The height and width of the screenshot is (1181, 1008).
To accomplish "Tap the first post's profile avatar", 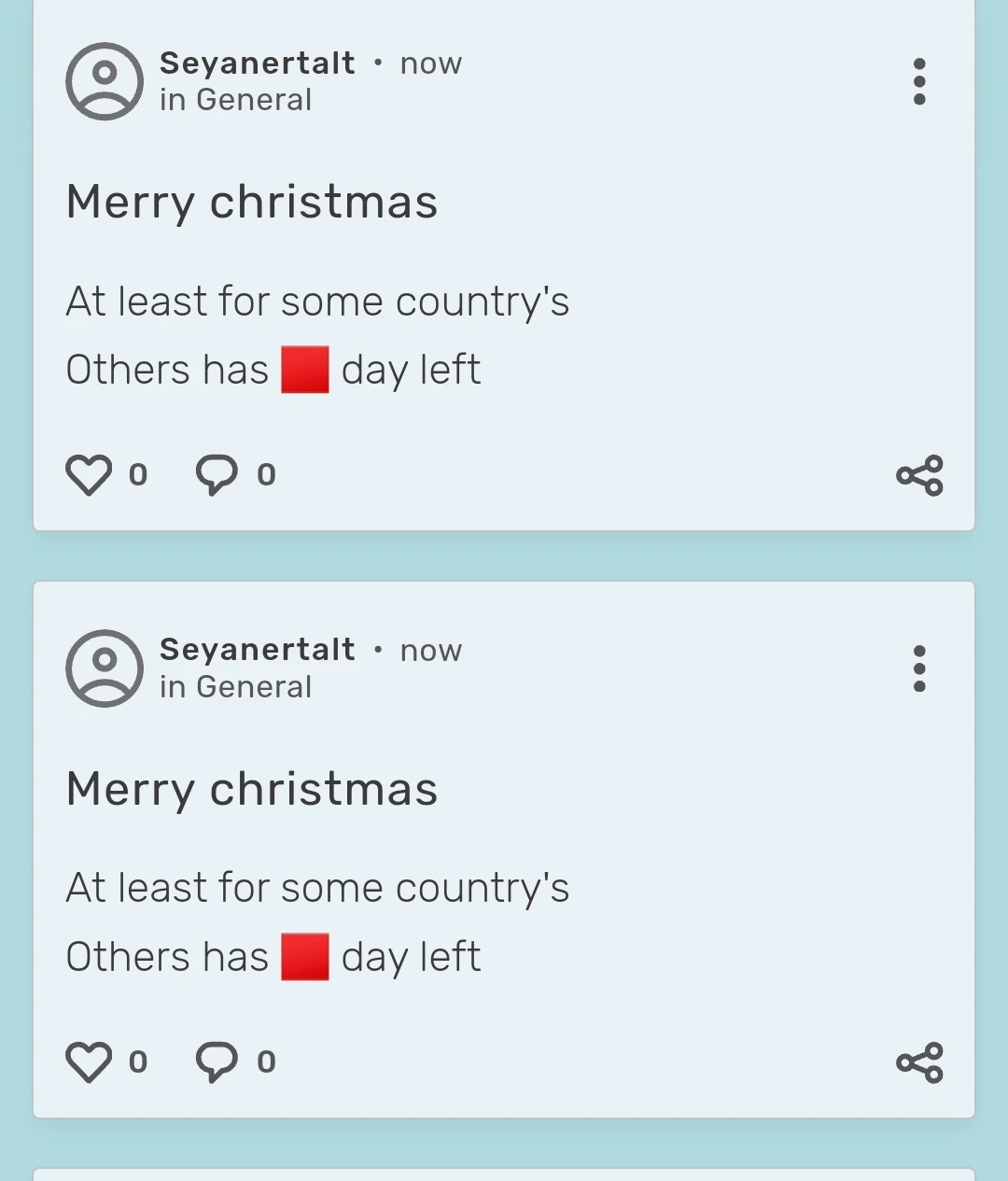I will (105, 81).
